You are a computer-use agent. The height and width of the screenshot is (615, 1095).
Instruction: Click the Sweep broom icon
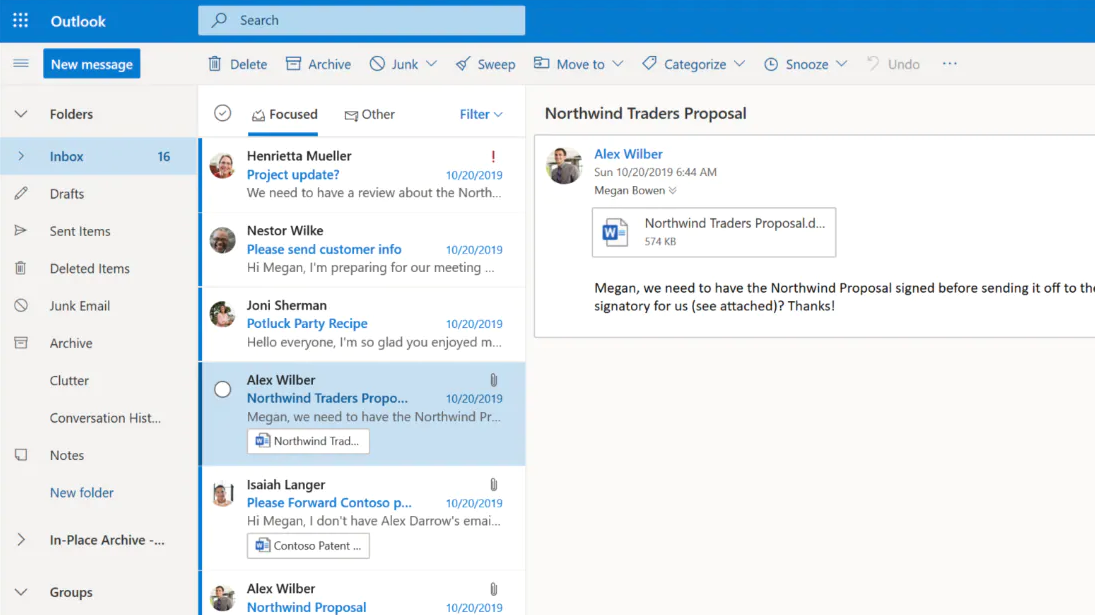coord(463,64)
